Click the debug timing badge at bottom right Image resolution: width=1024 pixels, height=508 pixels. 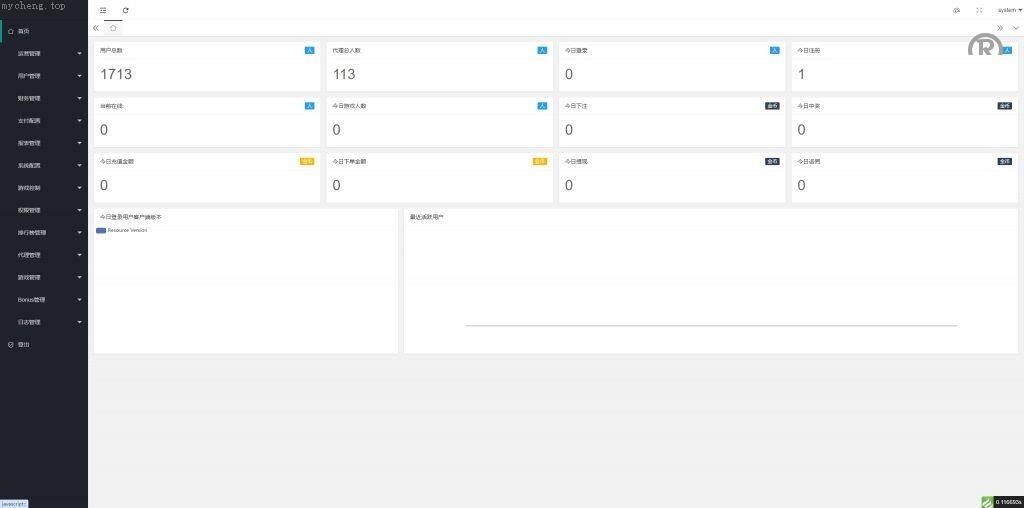(1000, 501)
